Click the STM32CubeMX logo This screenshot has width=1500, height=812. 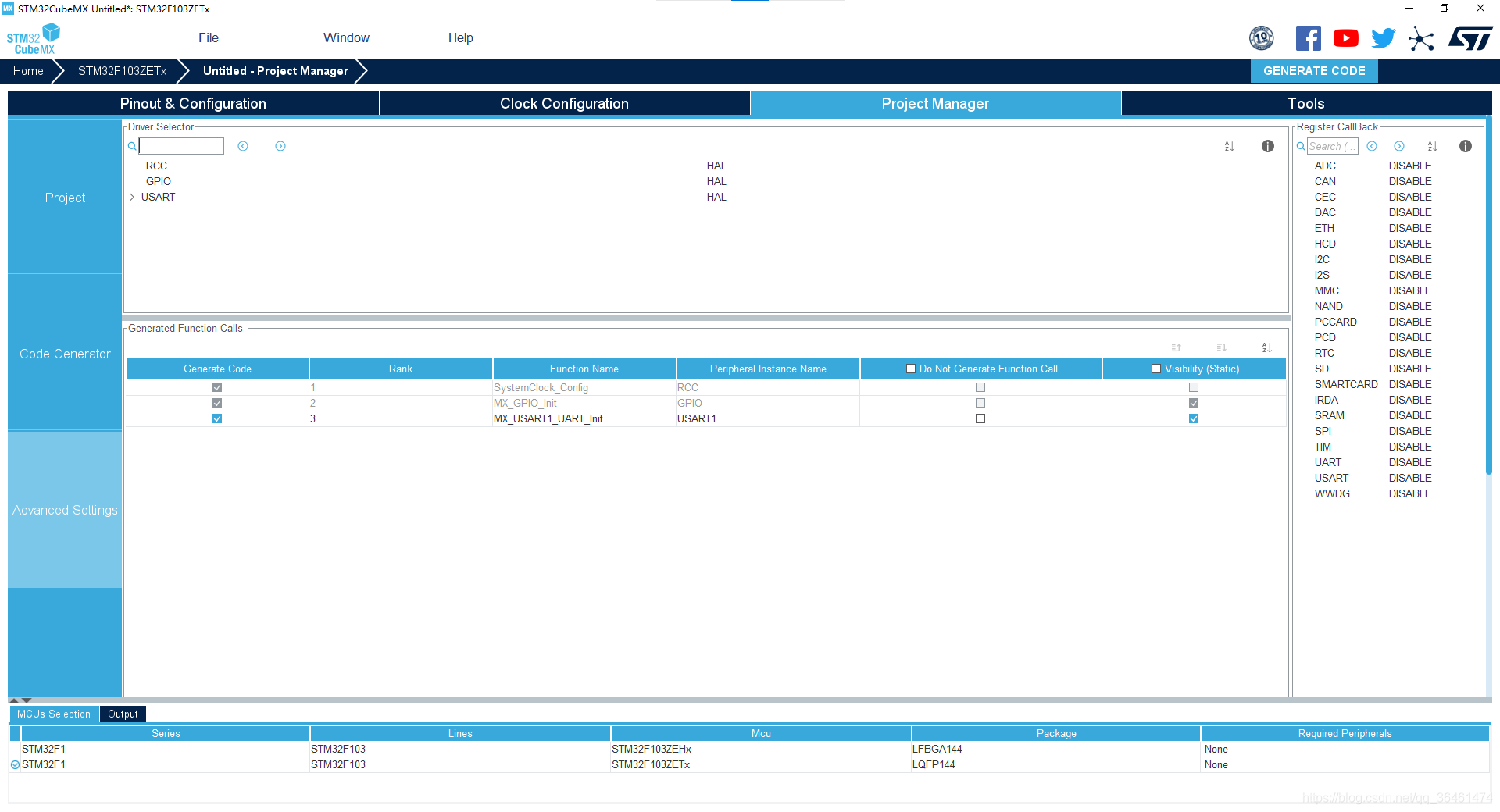33,39
